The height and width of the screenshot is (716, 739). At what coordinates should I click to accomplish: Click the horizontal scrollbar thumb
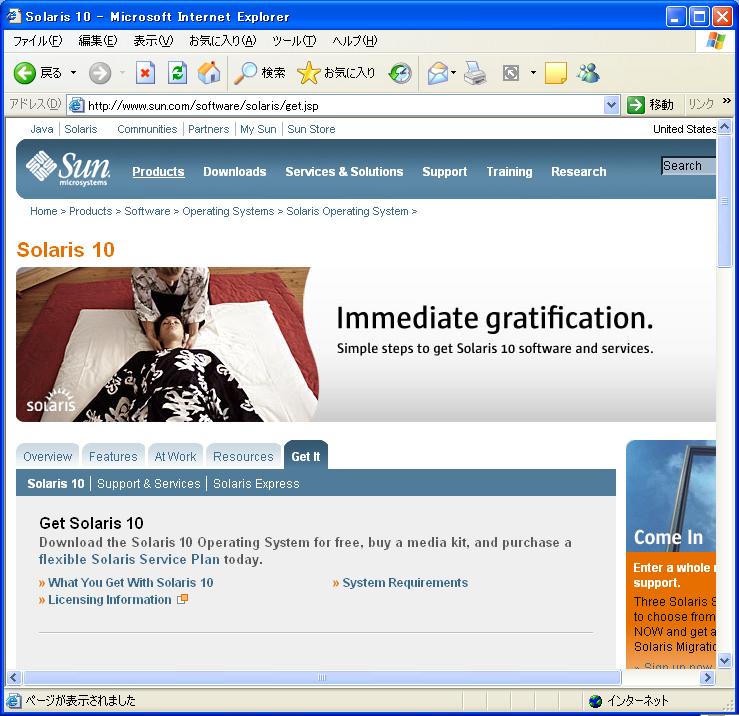(x=322, y=678)
